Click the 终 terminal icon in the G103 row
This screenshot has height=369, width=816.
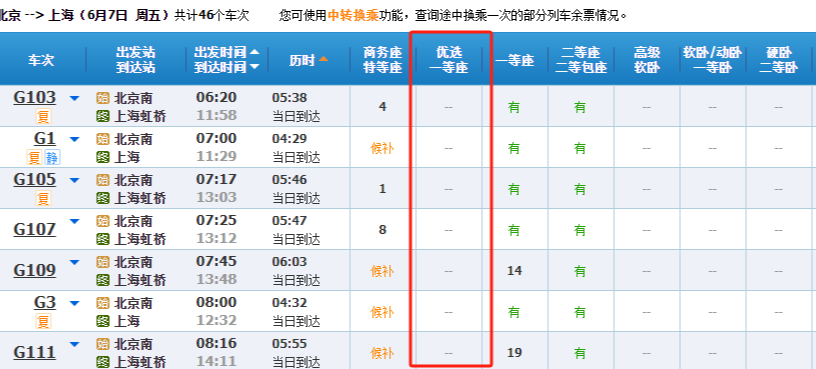103,116
